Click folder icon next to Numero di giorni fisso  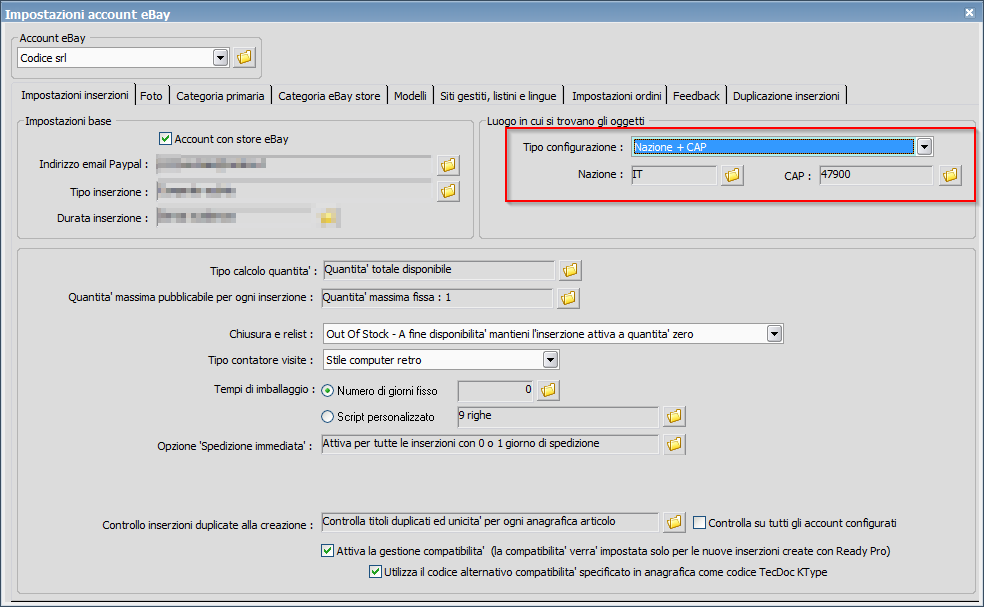point(548,390)
